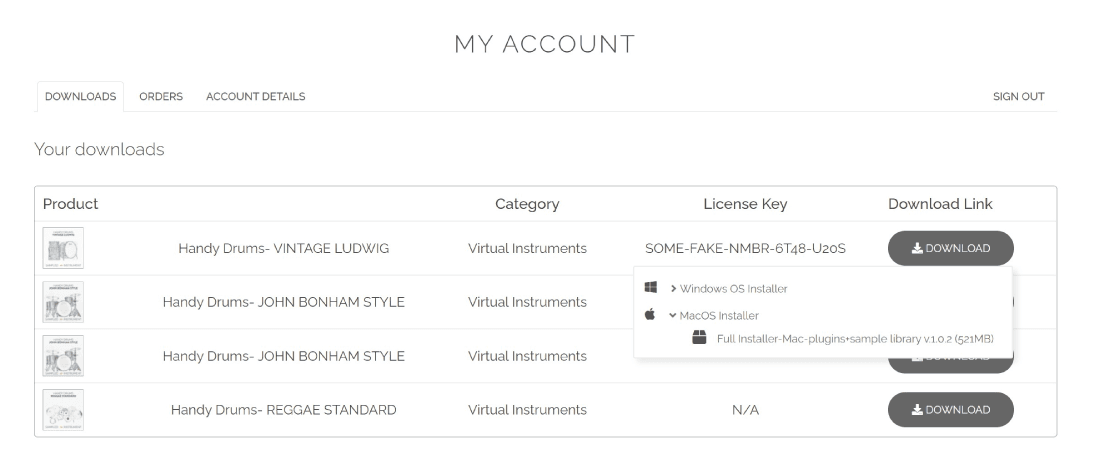Open the ACCOUNT DETAILS tab
This screenshot has height=454, width=1095.
pyautogui.click(x=256, y=96)
